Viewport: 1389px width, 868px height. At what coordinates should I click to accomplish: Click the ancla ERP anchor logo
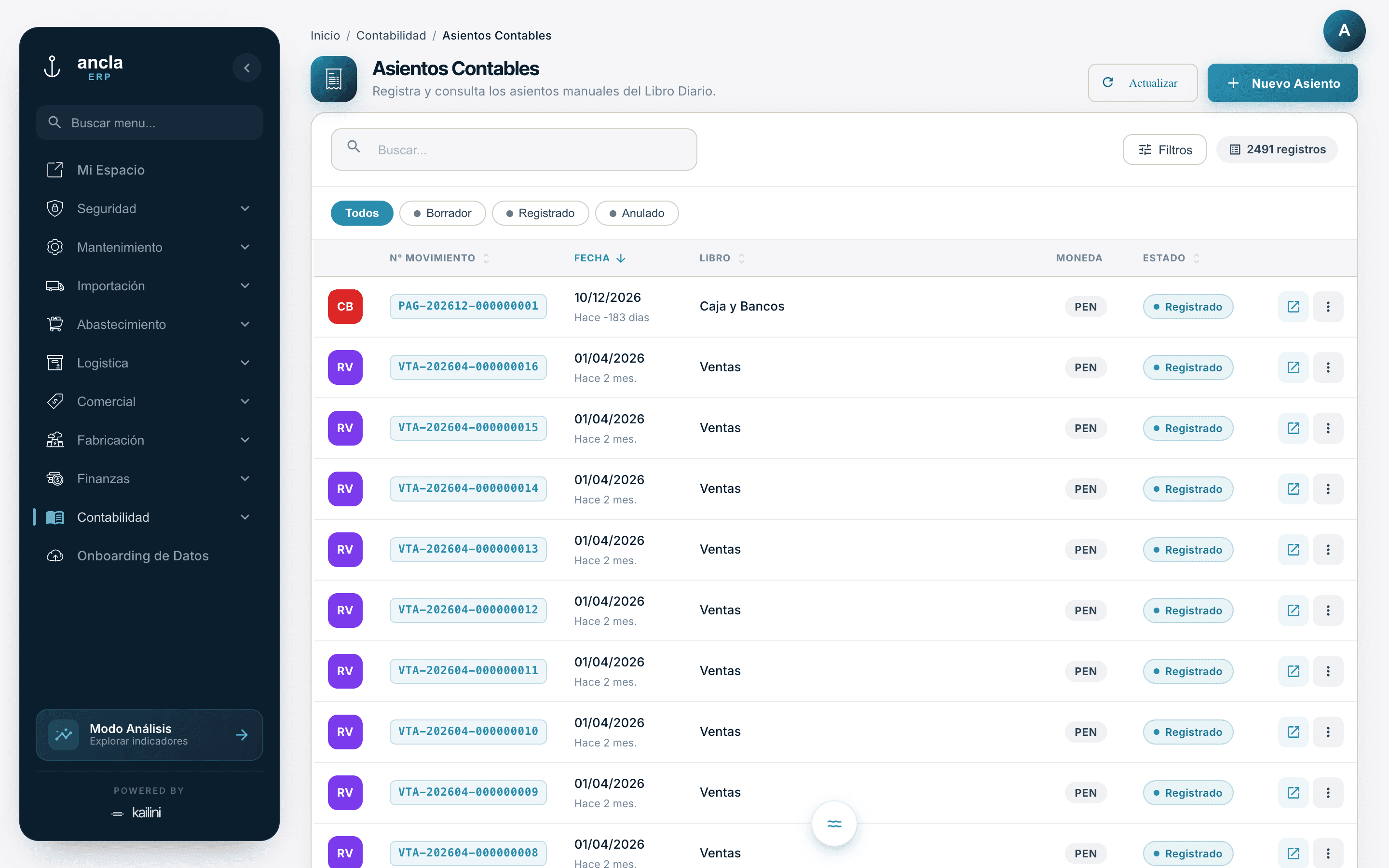click(x=84, y=68)
